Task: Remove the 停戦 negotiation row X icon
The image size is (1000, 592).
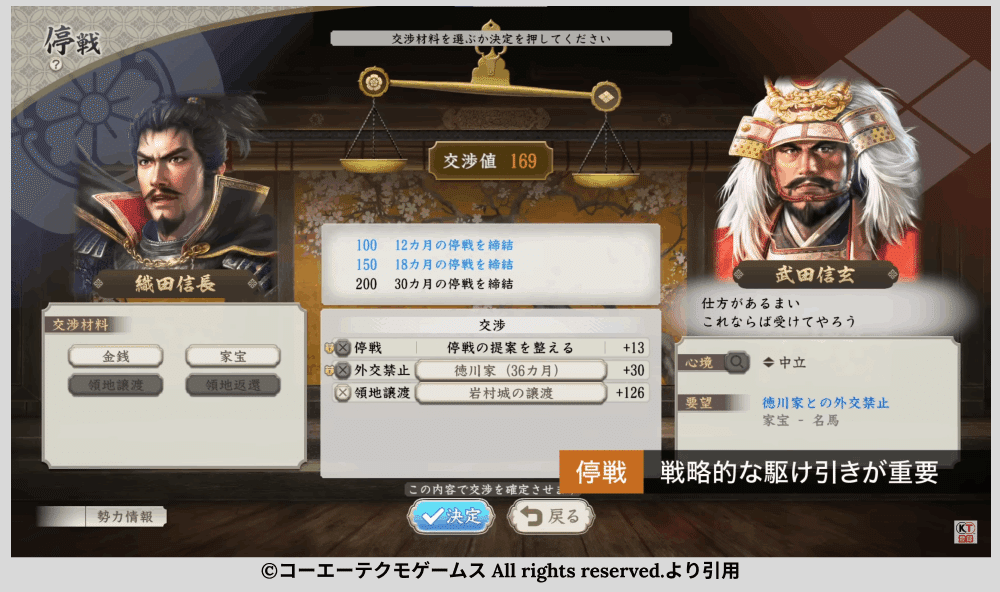Action: click(x=343, y=348)
